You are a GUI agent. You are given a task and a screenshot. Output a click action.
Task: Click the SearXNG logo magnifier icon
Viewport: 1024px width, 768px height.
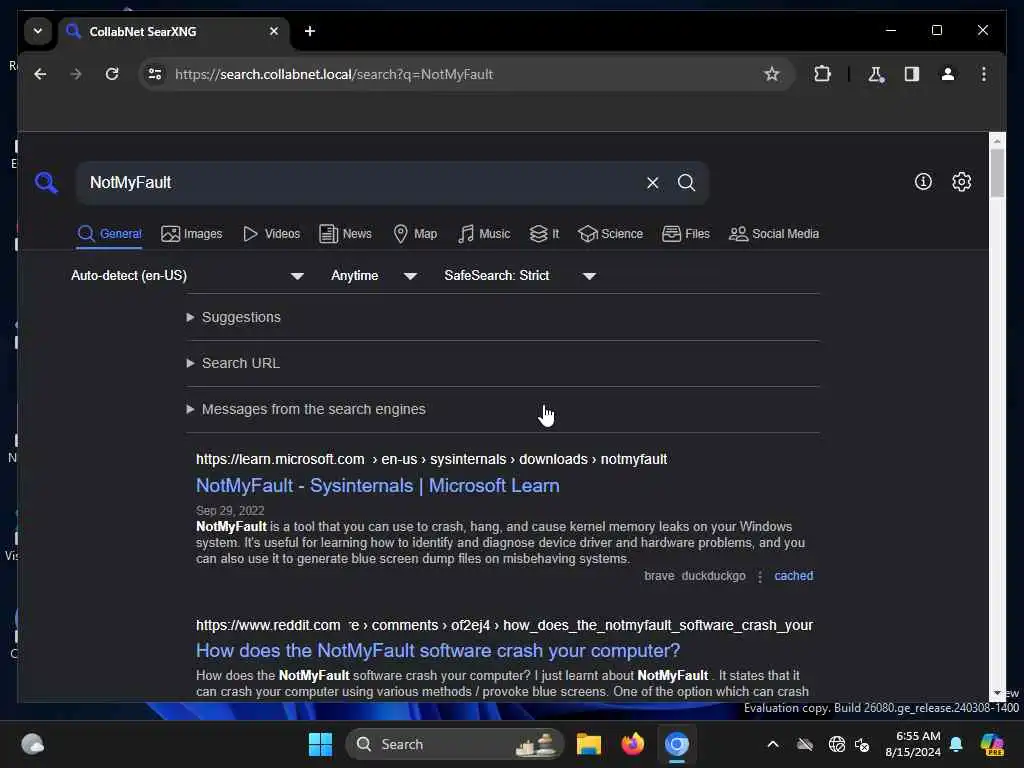point(46,182)
